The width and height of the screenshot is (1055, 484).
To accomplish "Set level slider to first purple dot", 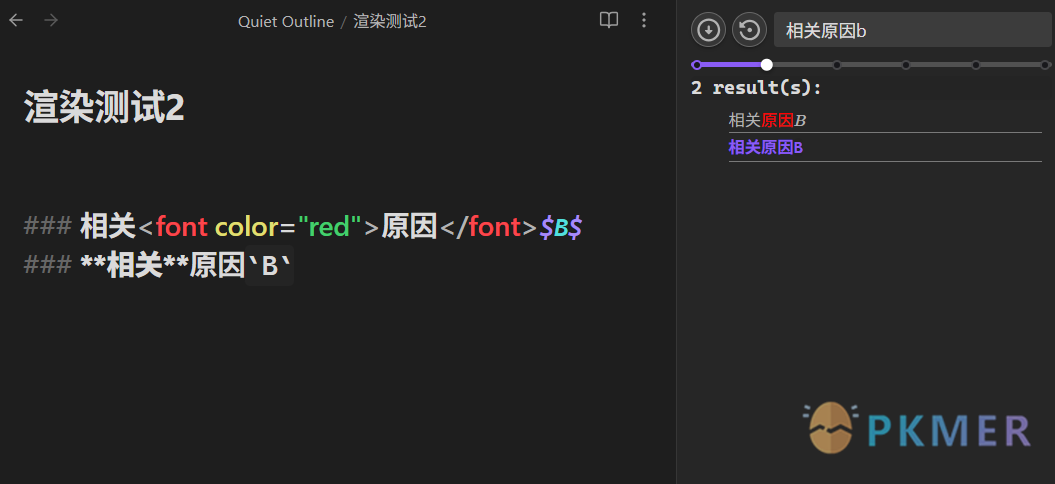I will click(696, 65).
